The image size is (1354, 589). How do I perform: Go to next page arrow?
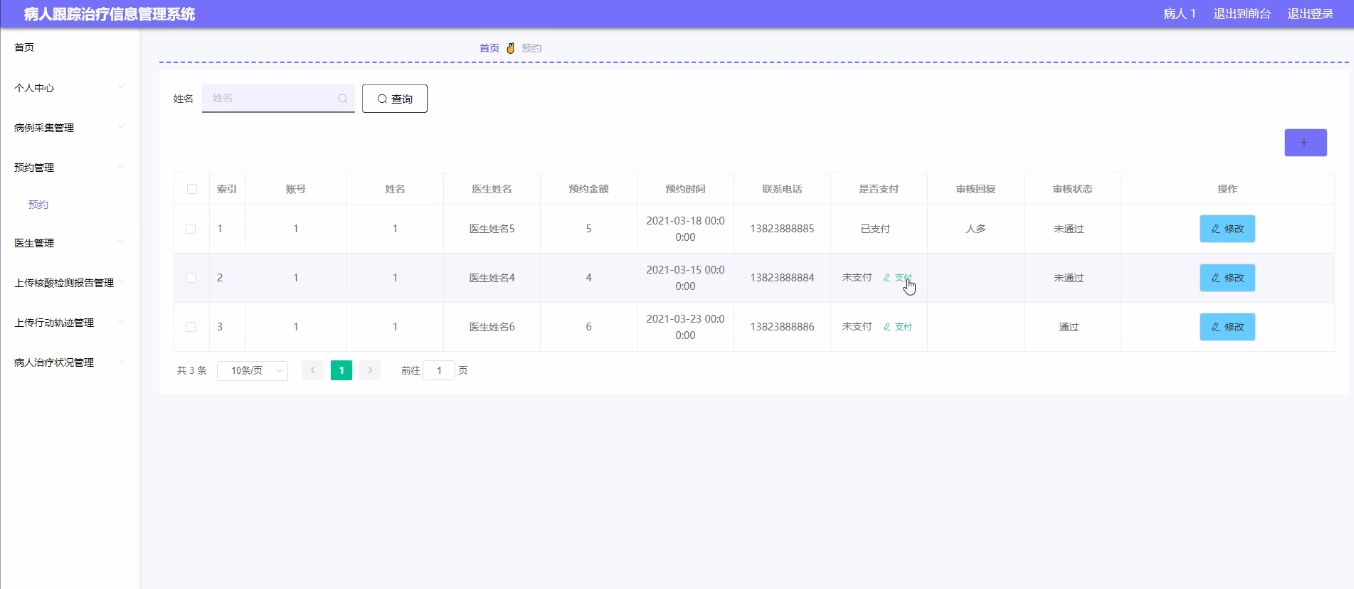tap(370, 370)
